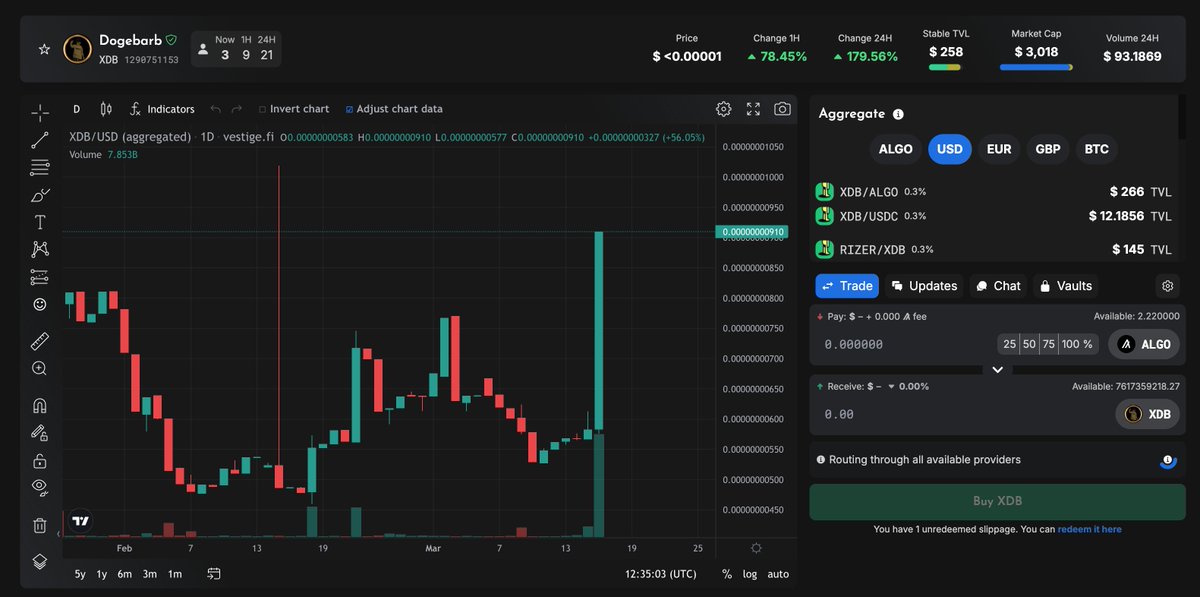Viewport: 1200px width, 597px height.
Task: Open the Fibonacci retracement tool
Action: pyautogui.click(x=39, y=167)
